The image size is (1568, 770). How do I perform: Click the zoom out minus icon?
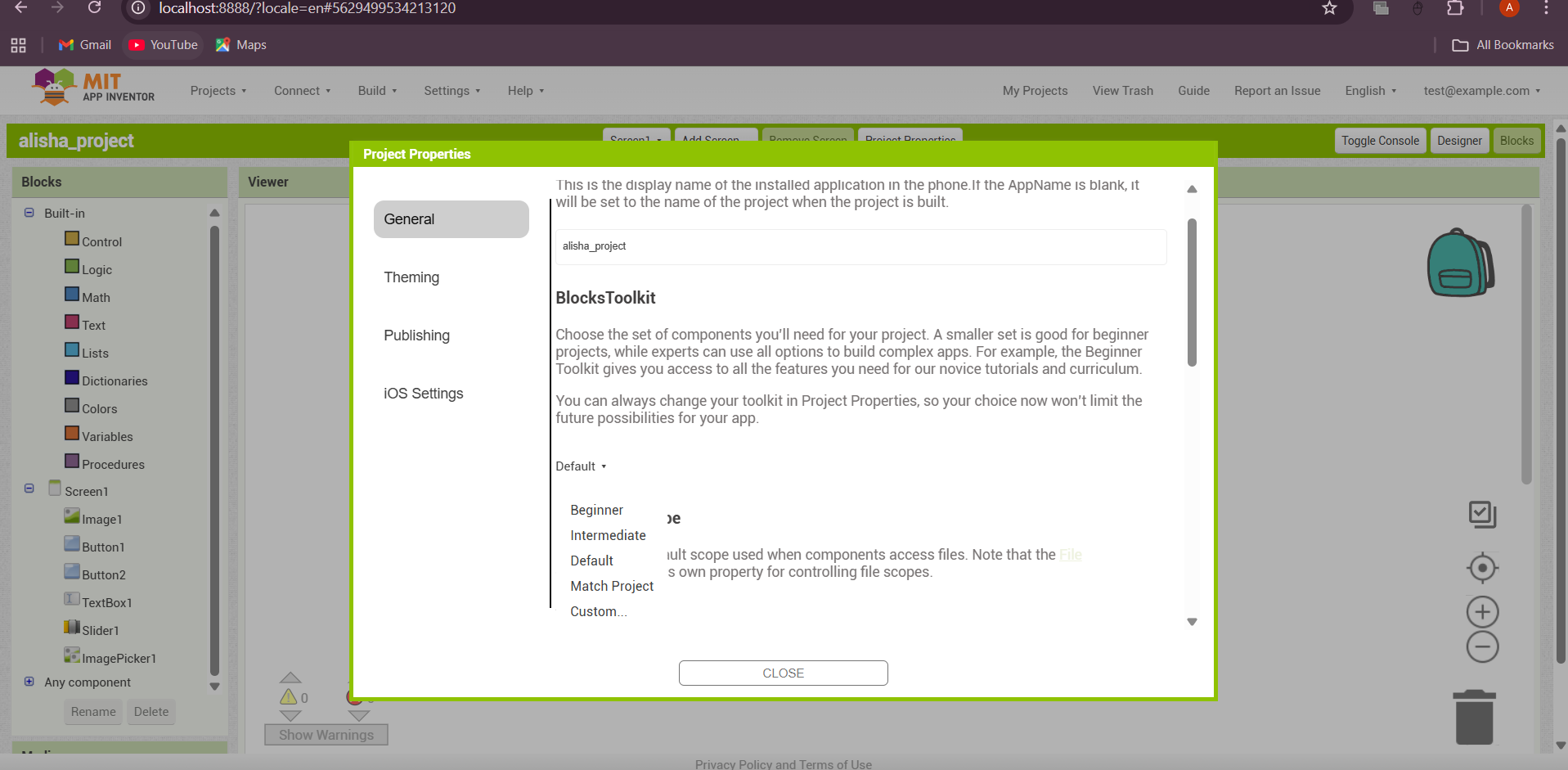click(1481, 647)
